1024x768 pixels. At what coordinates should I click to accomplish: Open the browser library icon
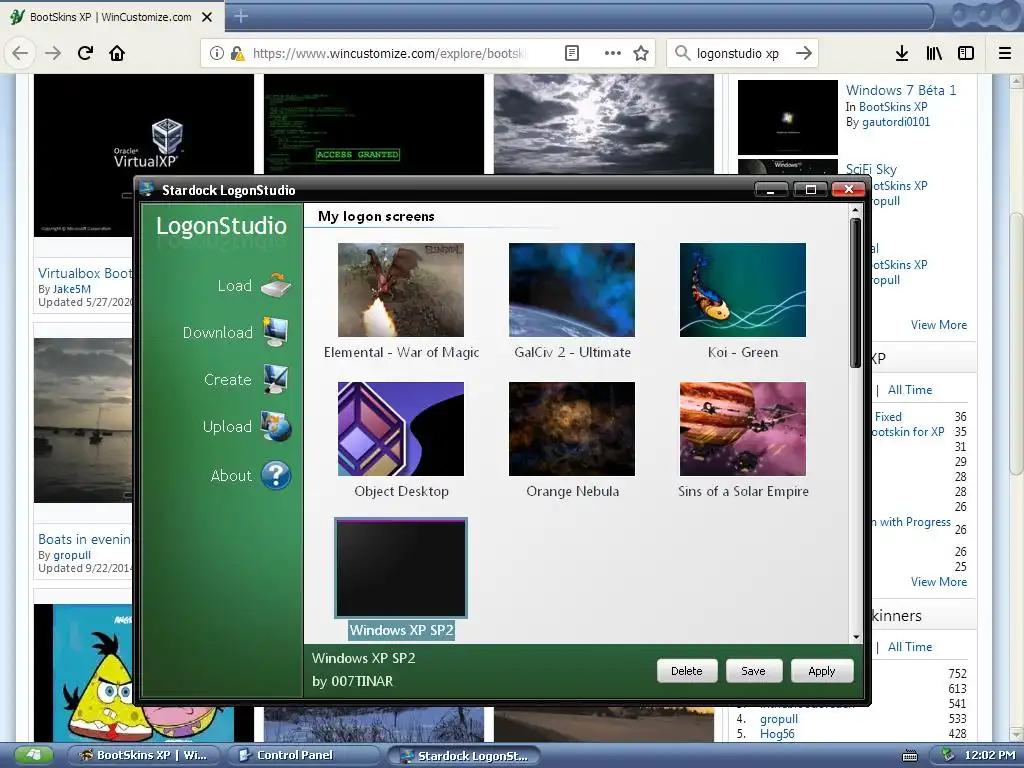934,54
